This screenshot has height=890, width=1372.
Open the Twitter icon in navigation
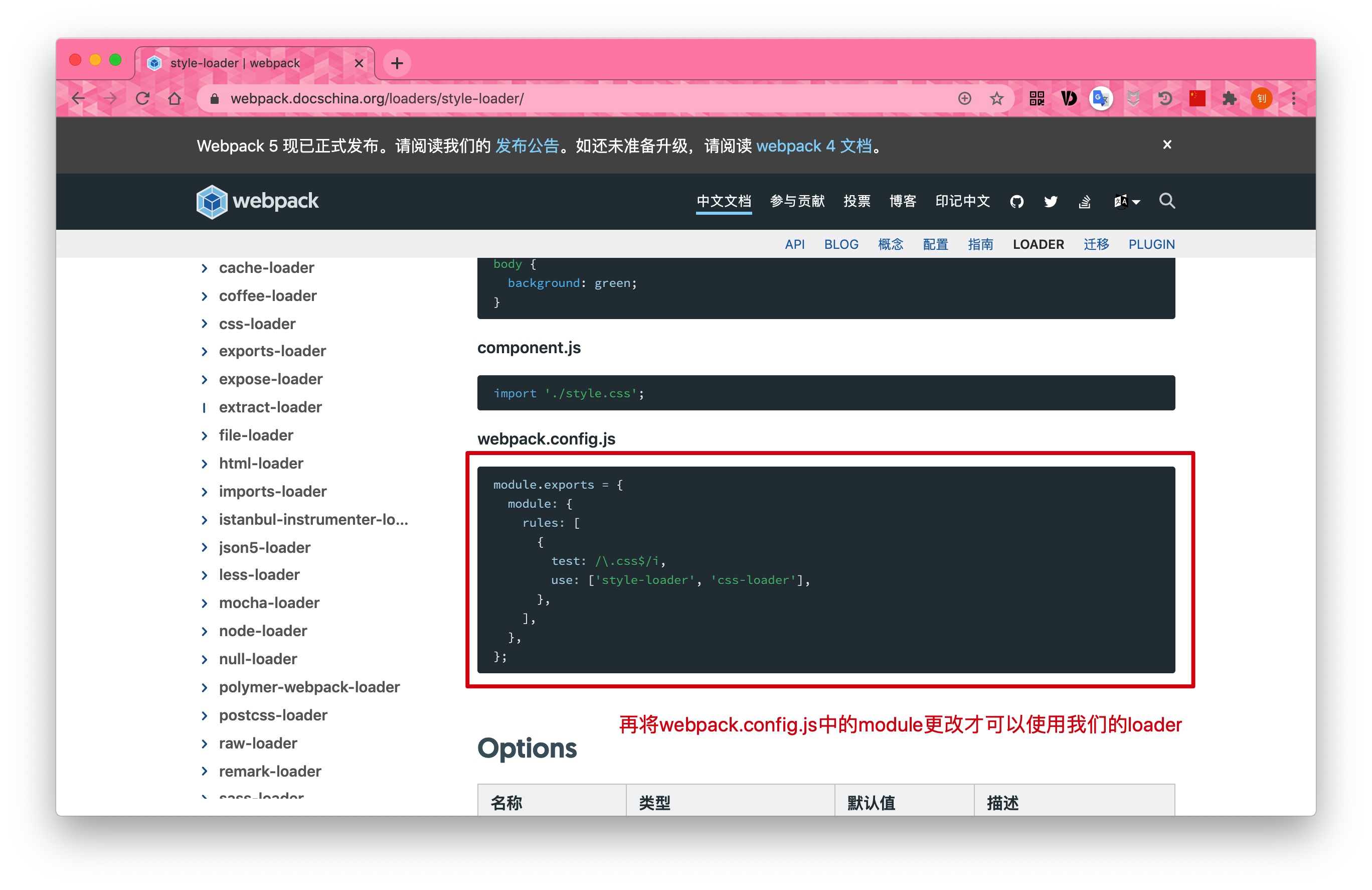(x=1051, y=201)
